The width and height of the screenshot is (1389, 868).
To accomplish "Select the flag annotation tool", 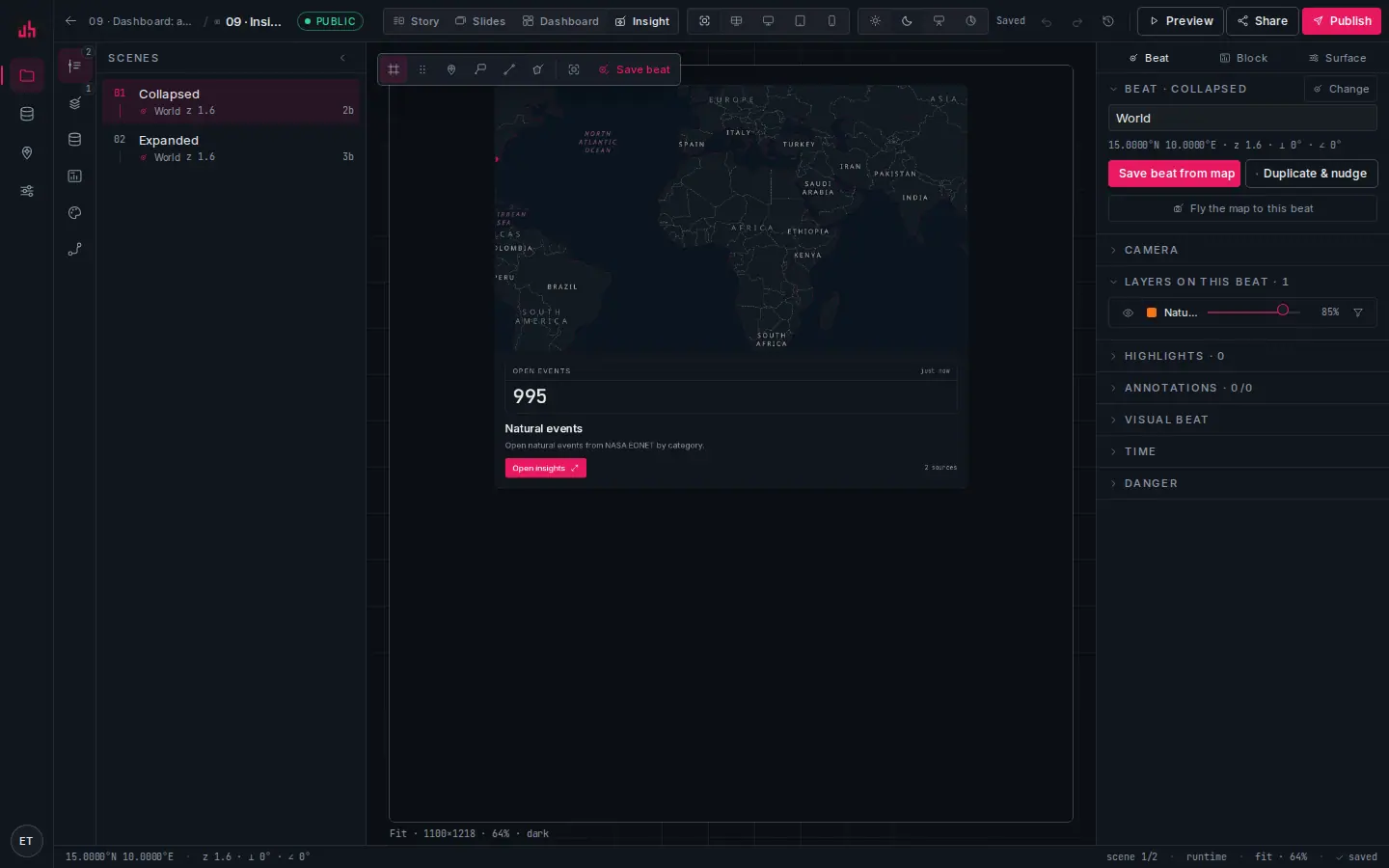I will (480, 69).
